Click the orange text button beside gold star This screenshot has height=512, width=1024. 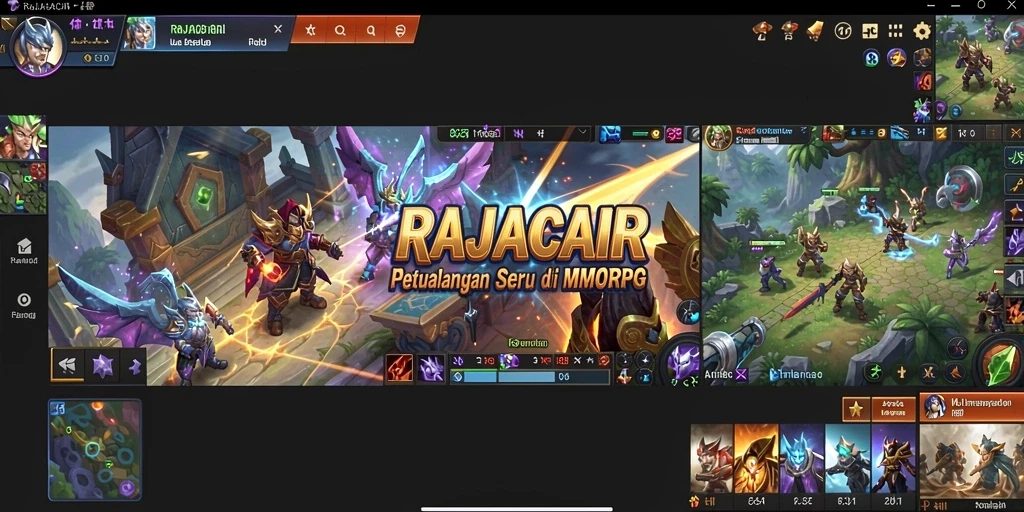point(892,409)
